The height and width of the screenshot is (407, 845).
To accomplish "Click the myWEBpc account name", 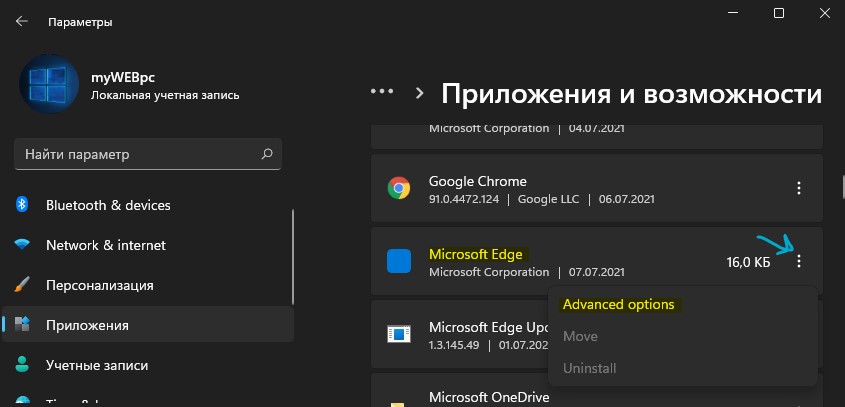I will click(123, 78).
